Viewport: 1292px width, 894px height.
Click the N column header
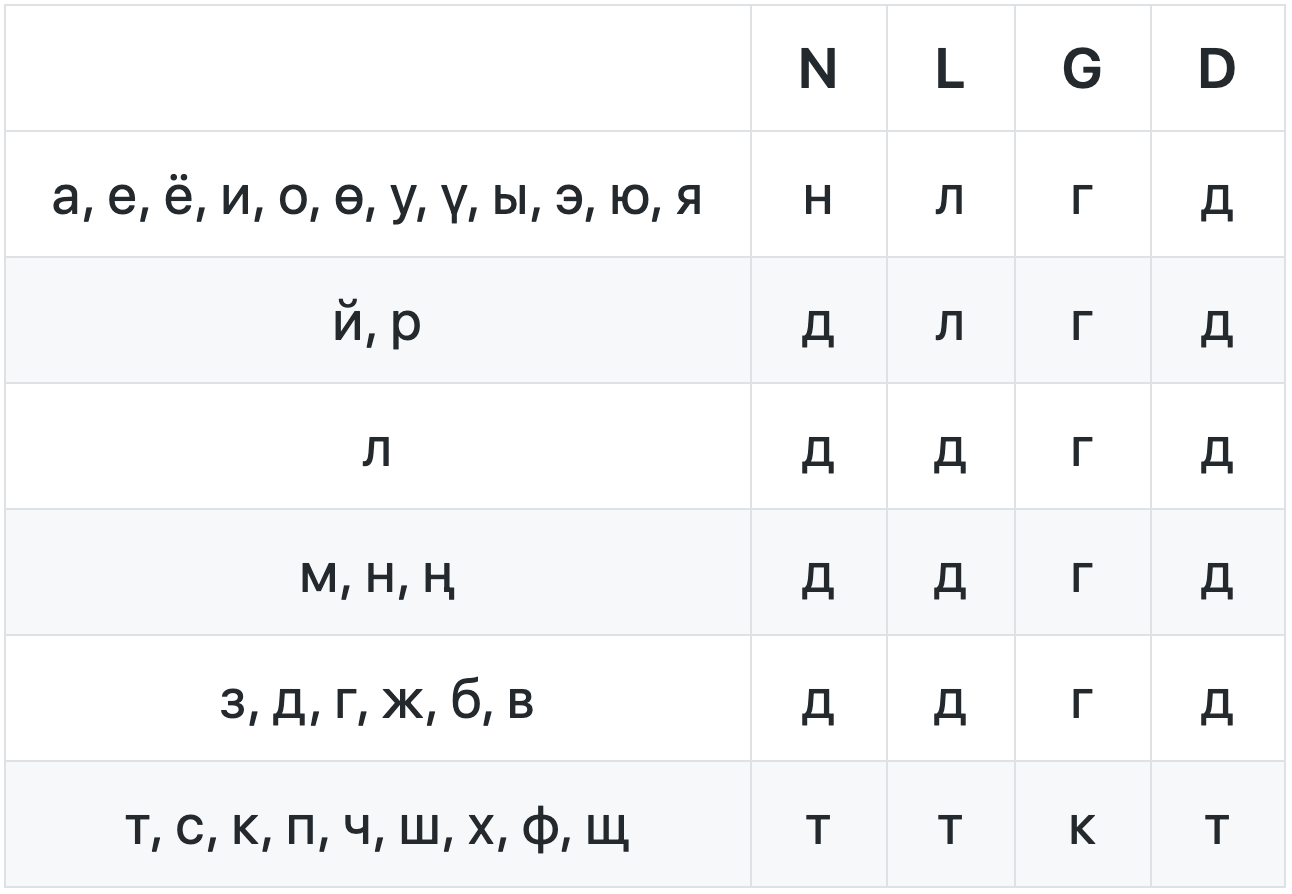pyautogui.click(x=817, y=69)
